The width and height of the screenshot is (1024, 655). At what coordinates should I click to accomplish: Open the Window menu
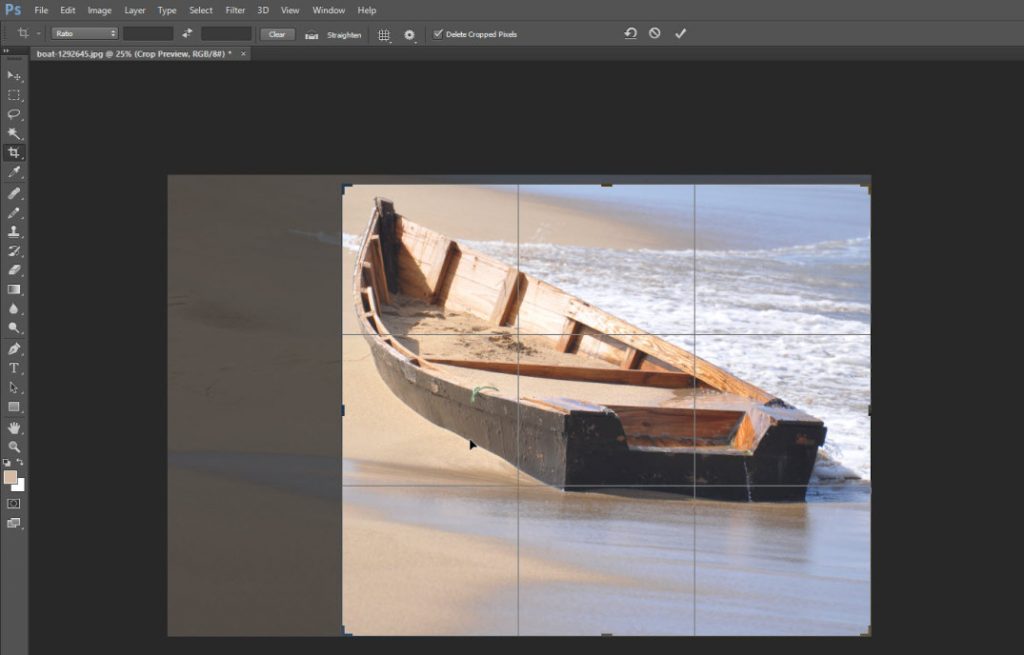click(x=328, y=10)
